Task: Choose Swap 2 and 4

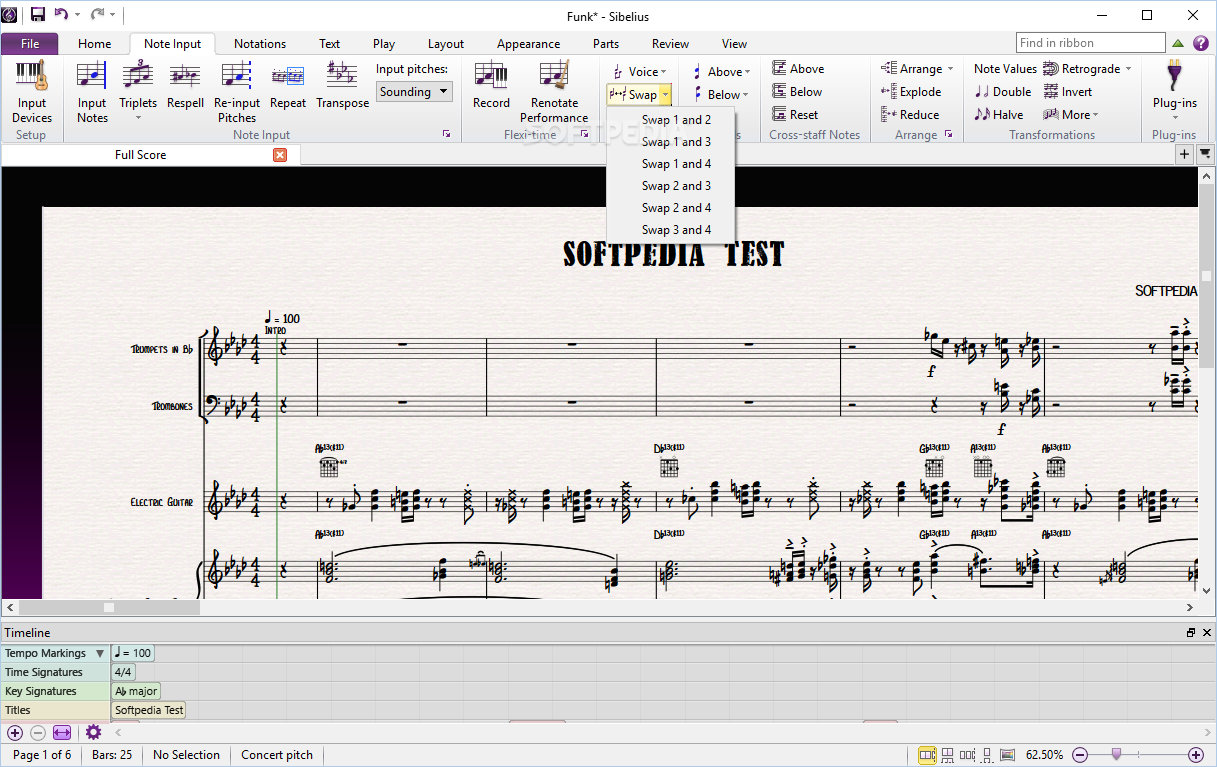Action: pos(676,208)
